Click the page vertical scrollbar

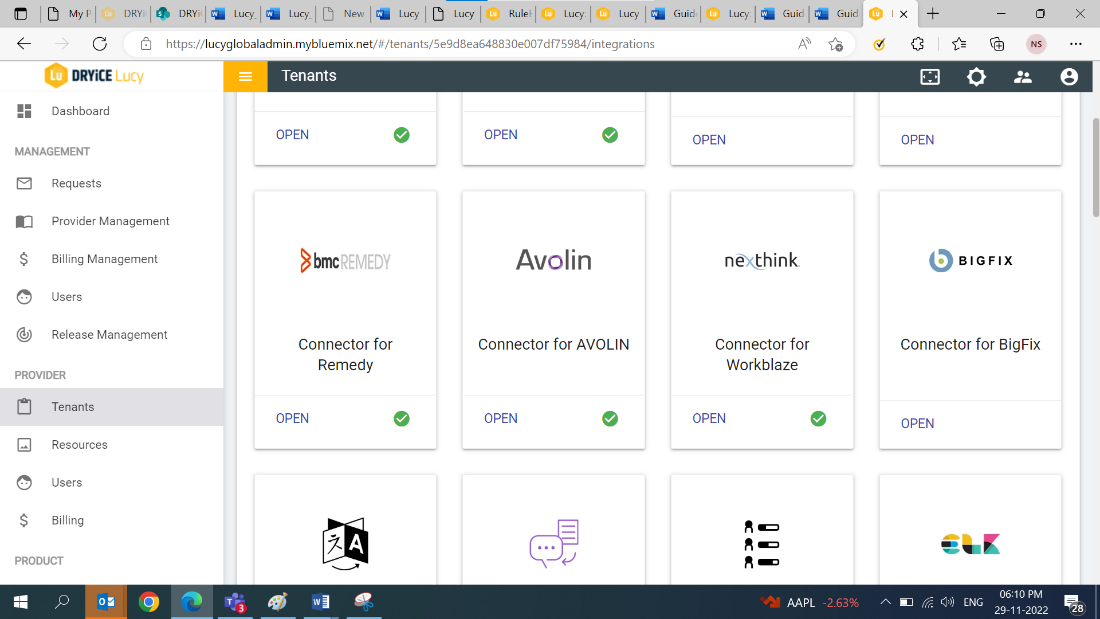coord(1095,168)
